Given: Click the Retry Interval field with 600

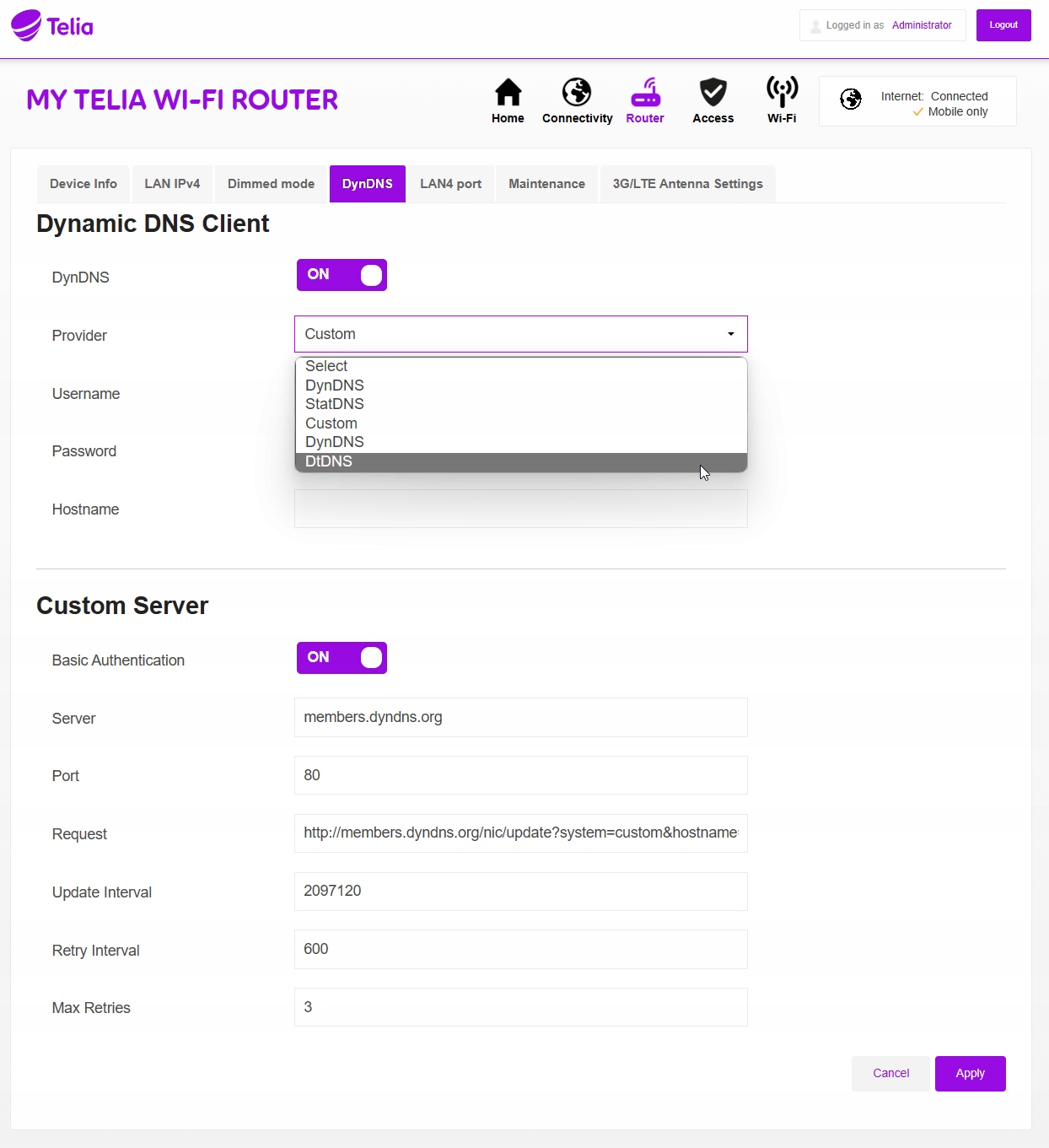Looking at the screenshot, I should 521,950.
